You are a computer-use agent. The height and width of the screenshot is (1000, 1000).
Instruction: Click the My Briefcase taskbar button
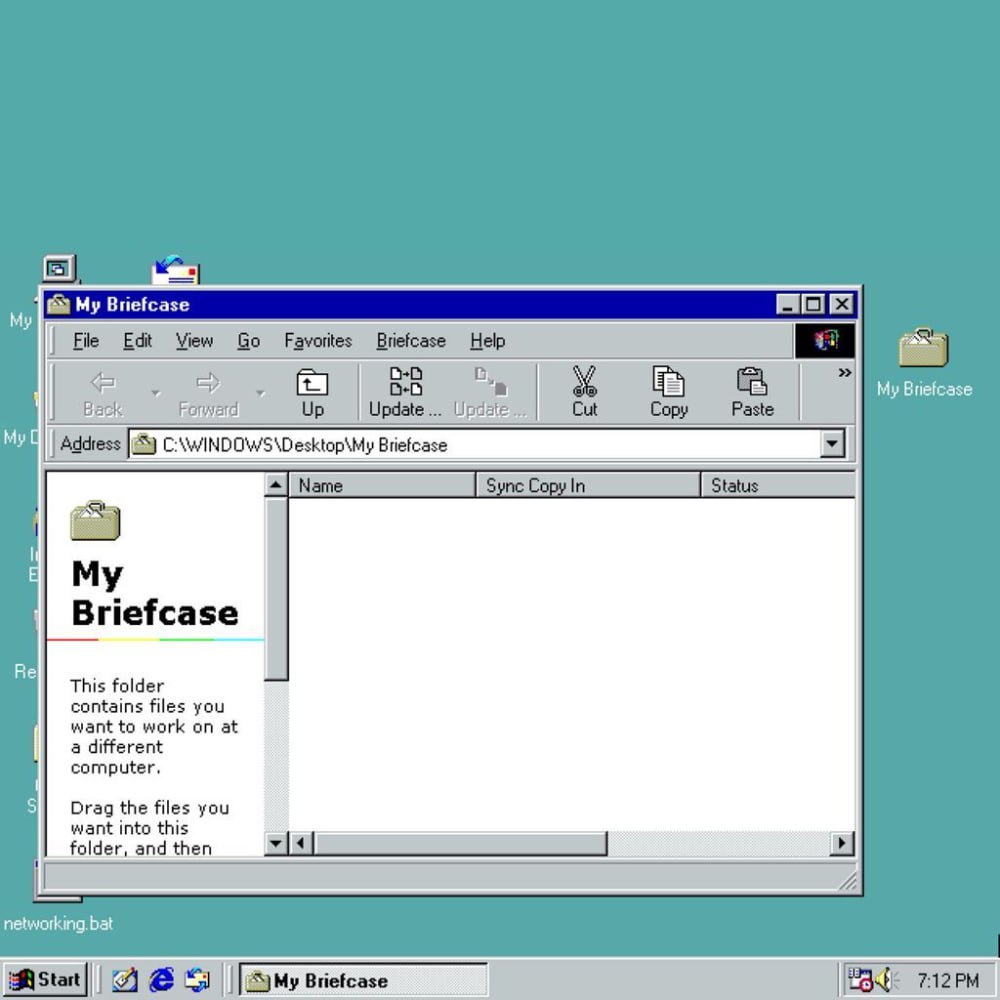pyautogui.click(x=363, y=980)
